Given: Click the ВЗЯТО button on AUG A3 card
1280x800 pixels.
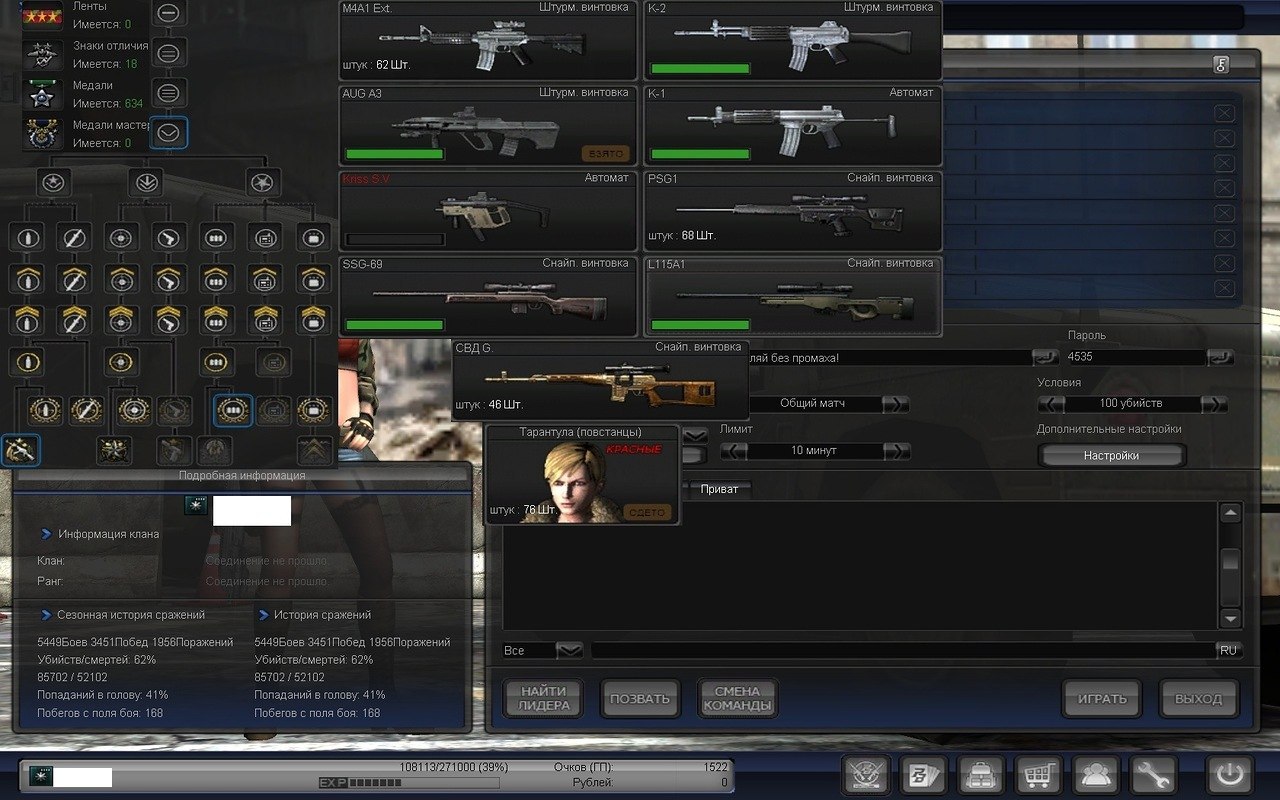Looking at the screenshot, I should pyautogui.click(x=606, y=154).
